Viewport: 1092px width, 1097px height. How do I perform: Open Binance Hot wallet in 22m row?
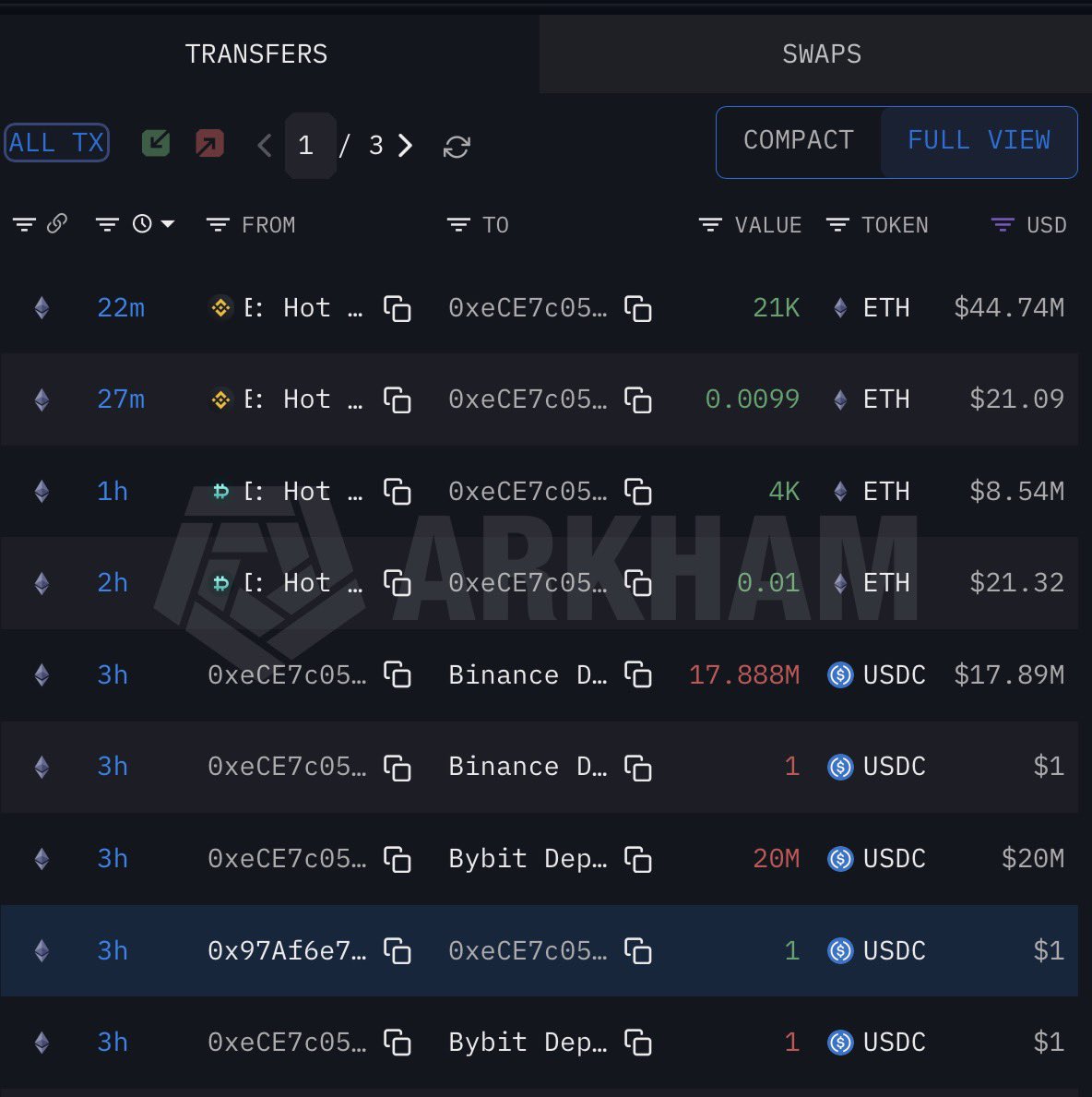point(286,308)
